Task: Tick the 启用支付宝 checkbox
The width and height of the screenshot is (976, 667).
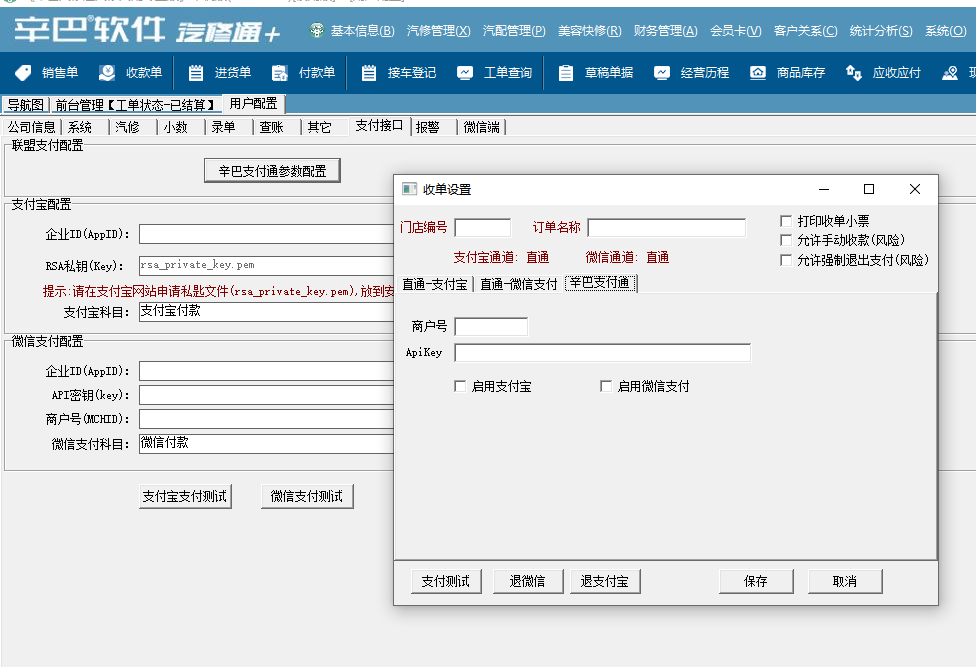Action: (460, 386)
